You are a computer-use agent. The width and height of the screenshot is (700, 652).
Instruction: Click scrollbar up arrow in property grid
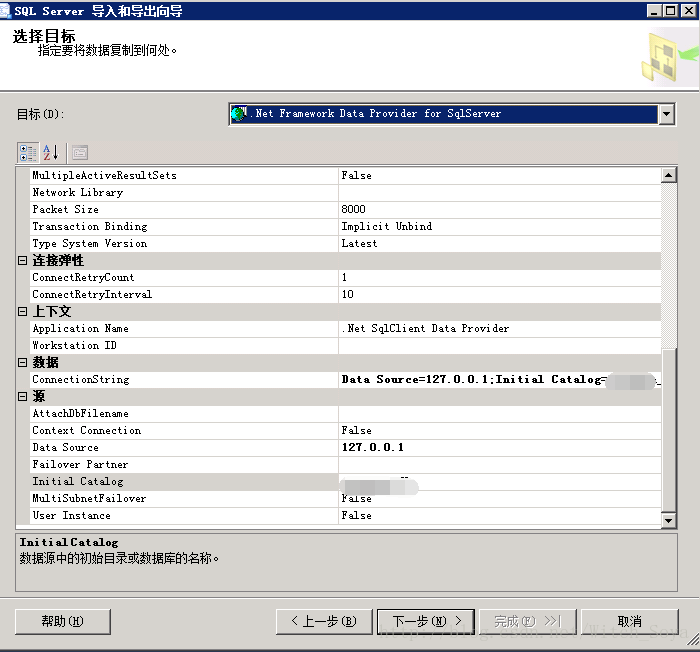pyautogui.click(x=669, y=175)
